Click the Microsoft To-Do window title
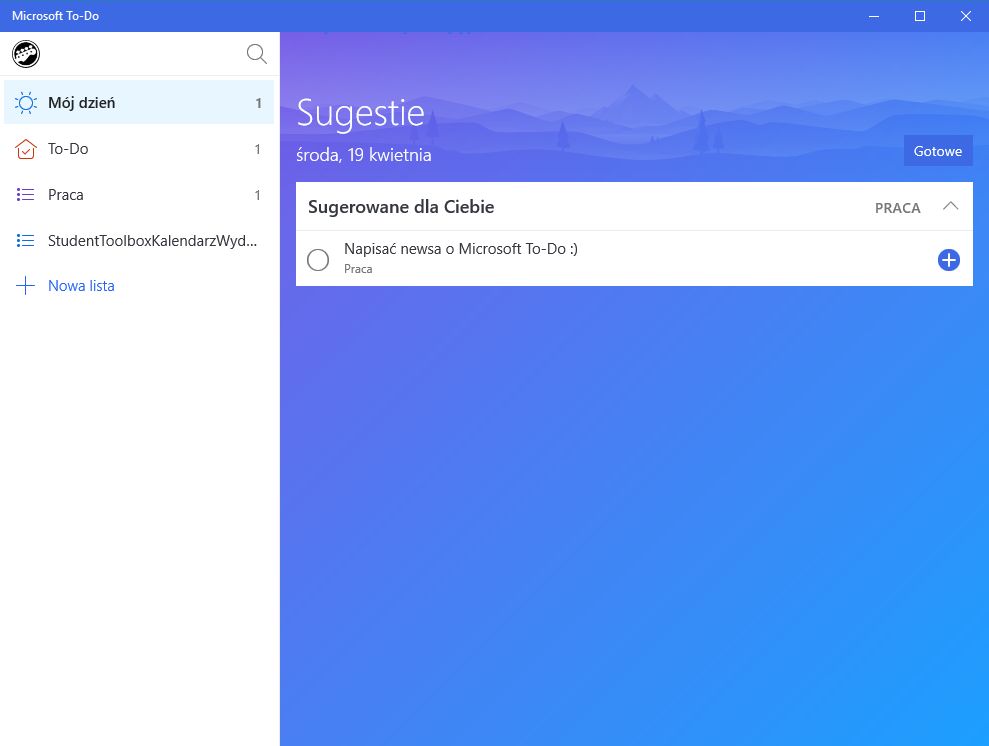Image resolution: width=989 pixels, height=746 pixels. coord(56,16)
